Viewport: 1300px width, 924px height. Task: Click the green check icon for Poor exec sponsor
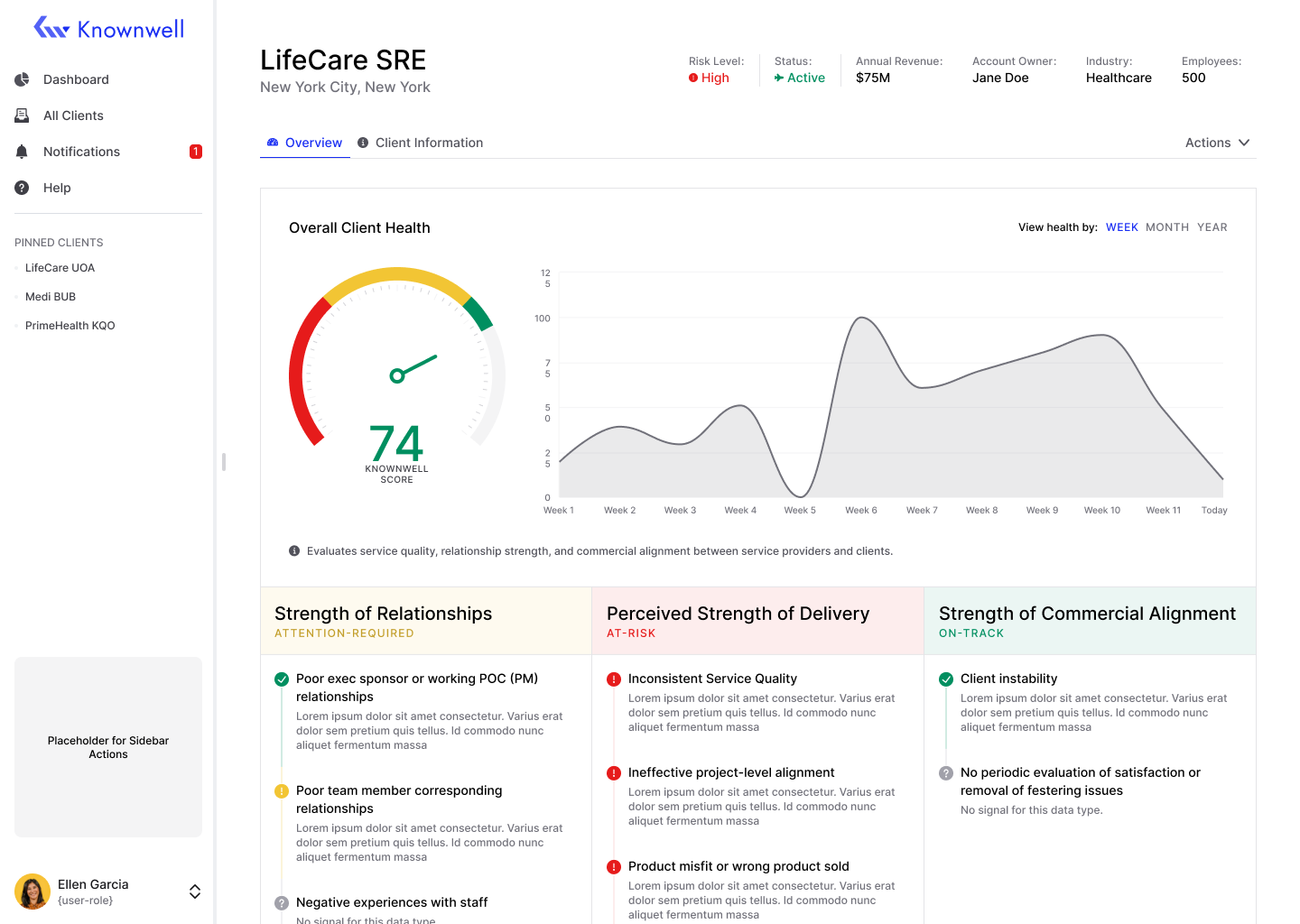click(x=282, y=679)
